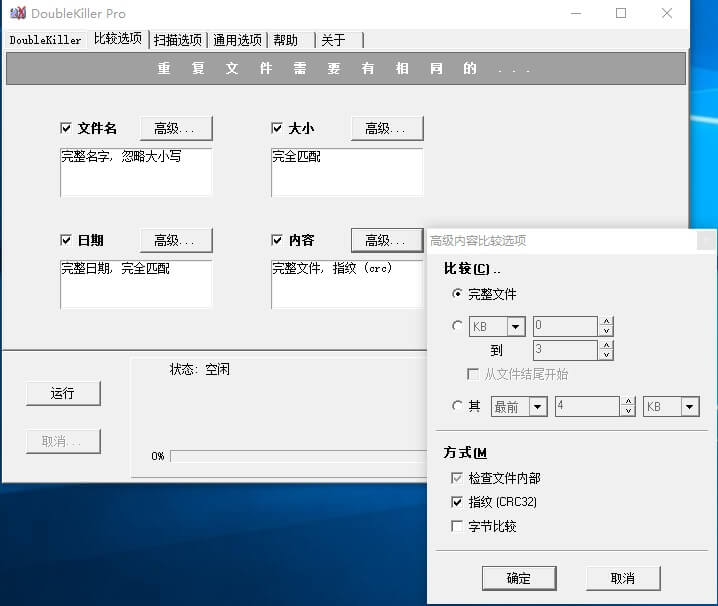Screen dimensions: 718x606
Task: Click the 0% progress bar
Action: (299, 456)
